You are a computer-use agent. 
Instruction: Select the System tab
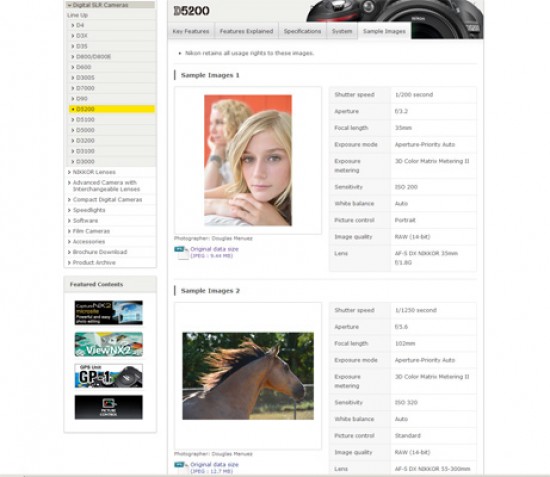tap(342, 31)
